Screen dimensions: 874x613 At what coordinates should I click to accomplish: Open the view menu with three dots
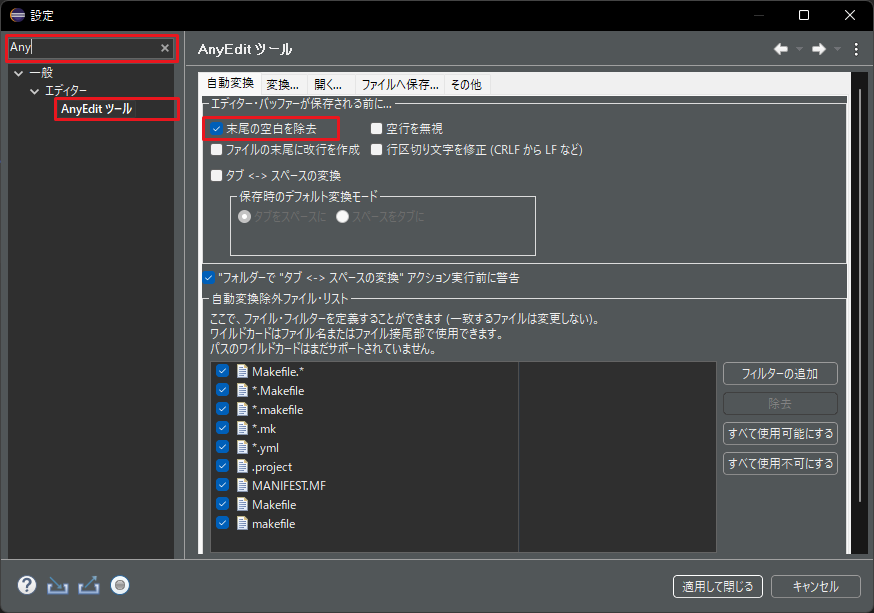pyautogui.click(x=856, y=49)
